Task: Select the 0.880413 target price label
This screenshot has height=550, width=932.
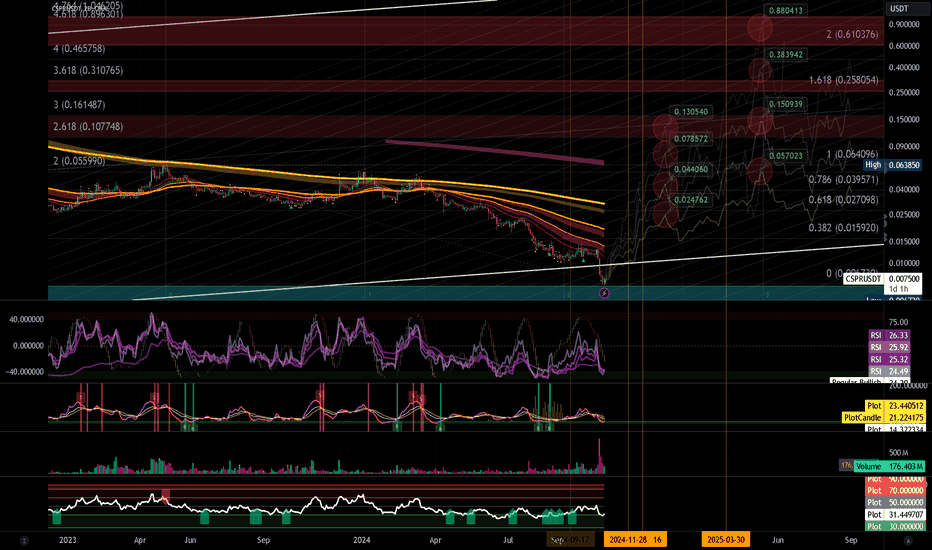Action: coord(786,10)
